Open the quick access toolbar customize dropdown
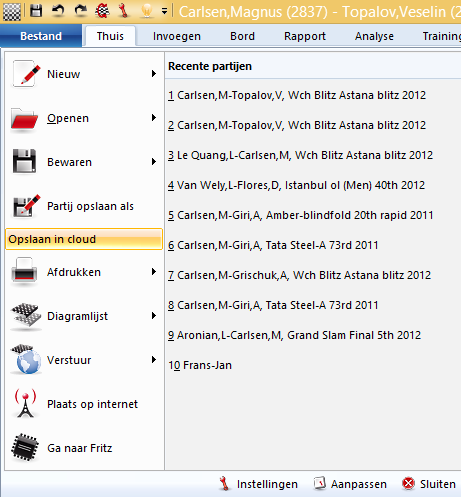This screenshot has height=497, width=461. 164,11
